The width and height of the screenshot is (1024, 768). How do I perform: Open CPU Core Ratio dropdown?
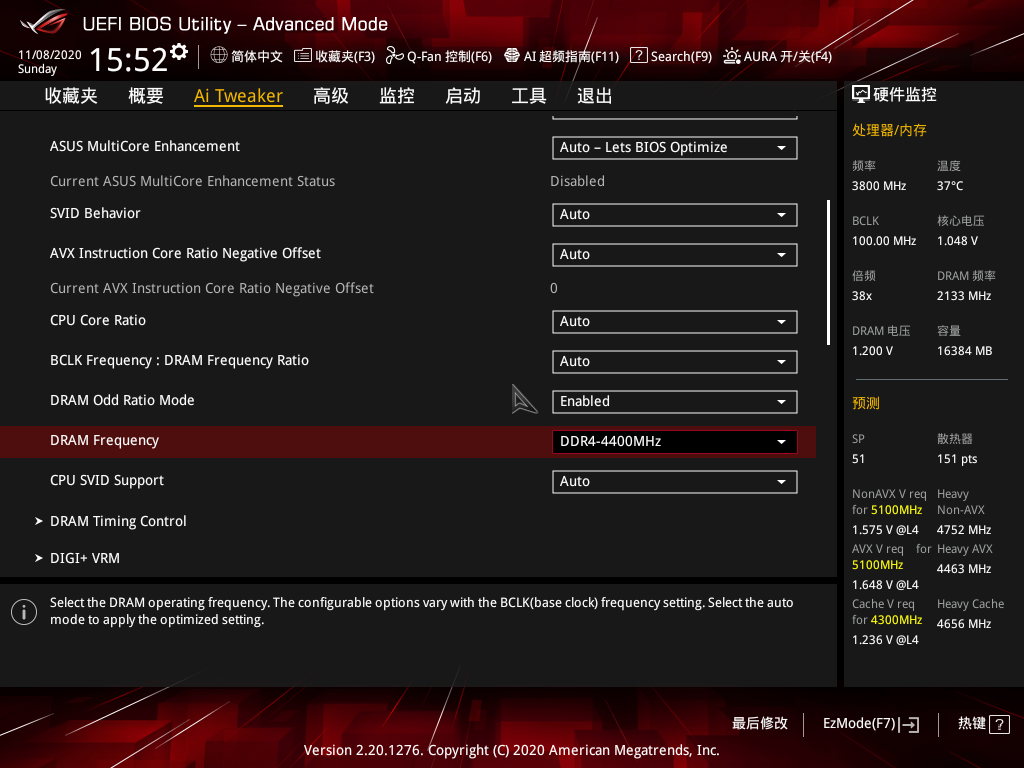click(x=675, y=322)
